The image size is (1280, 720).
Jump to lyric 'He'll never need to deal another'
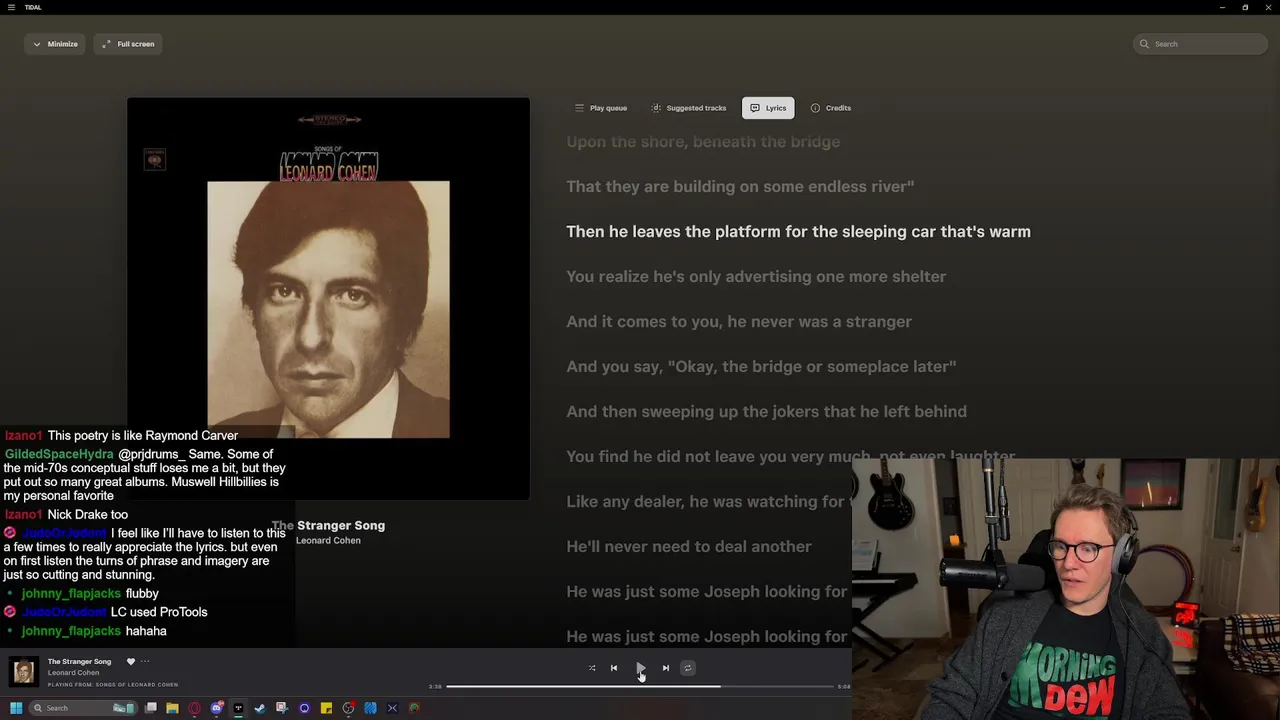click(x=689, y=546)
